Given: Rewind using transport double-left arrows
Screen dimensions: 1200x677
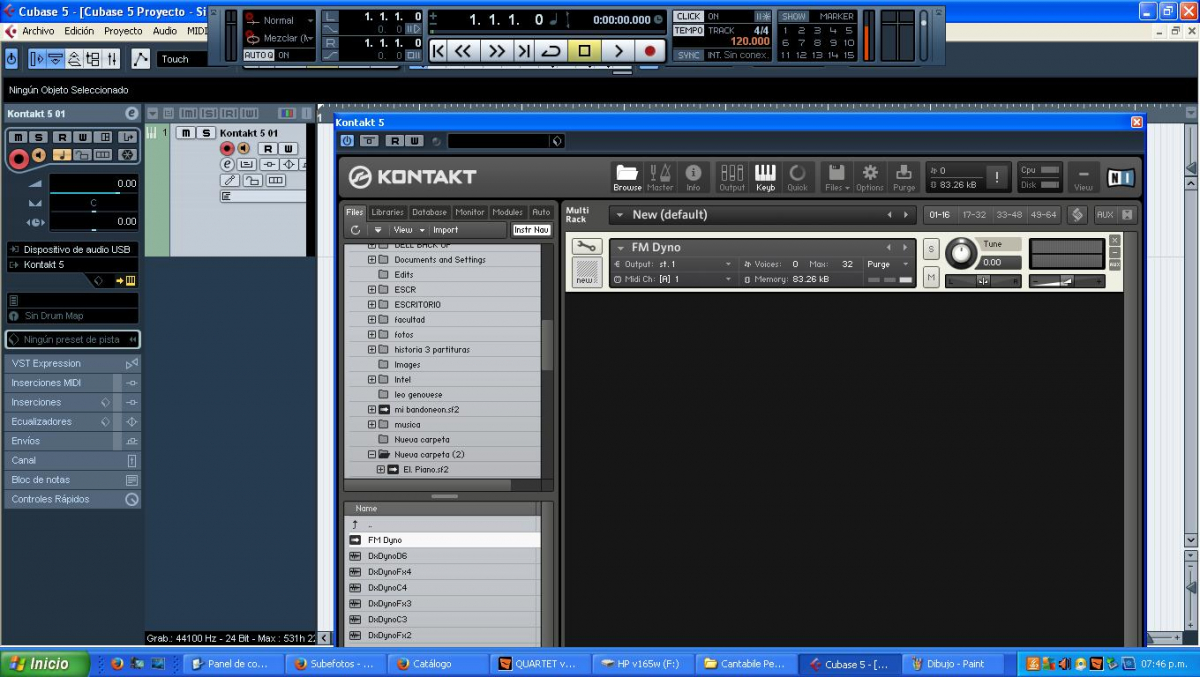Looking at the screenshot, I should coord(463,51).
